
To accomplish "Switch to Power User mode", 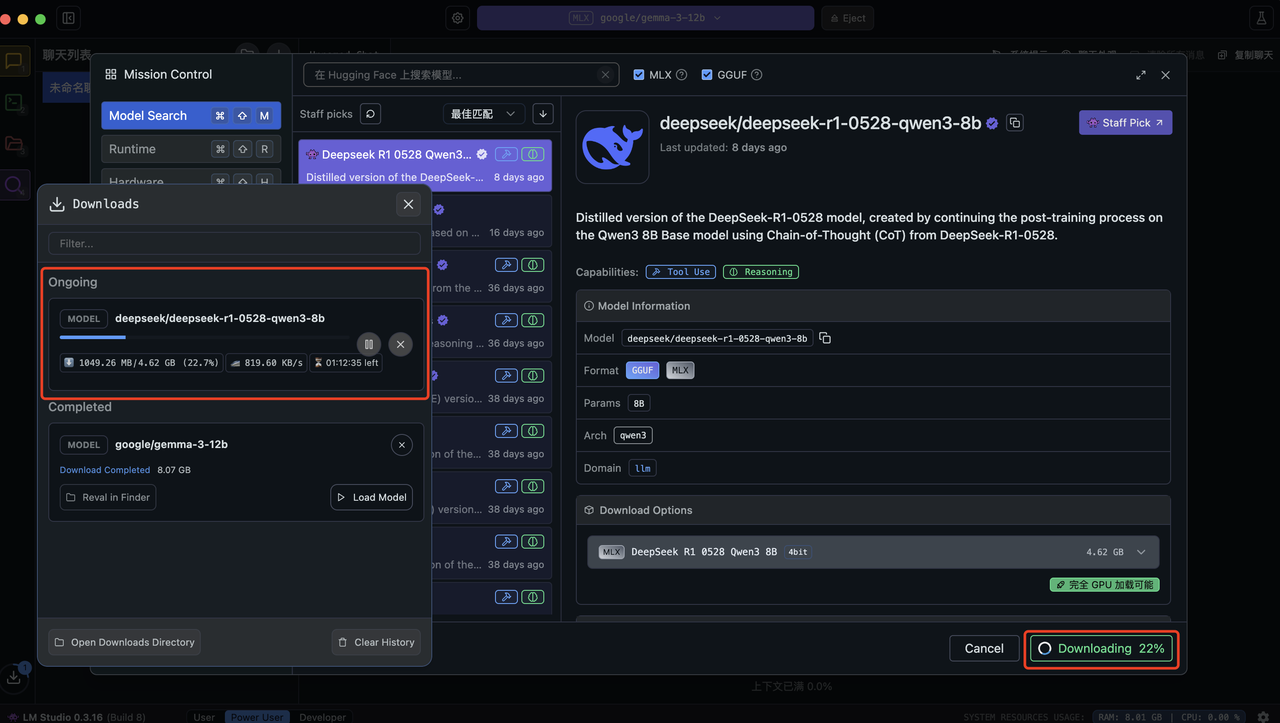I will (257, 717).
